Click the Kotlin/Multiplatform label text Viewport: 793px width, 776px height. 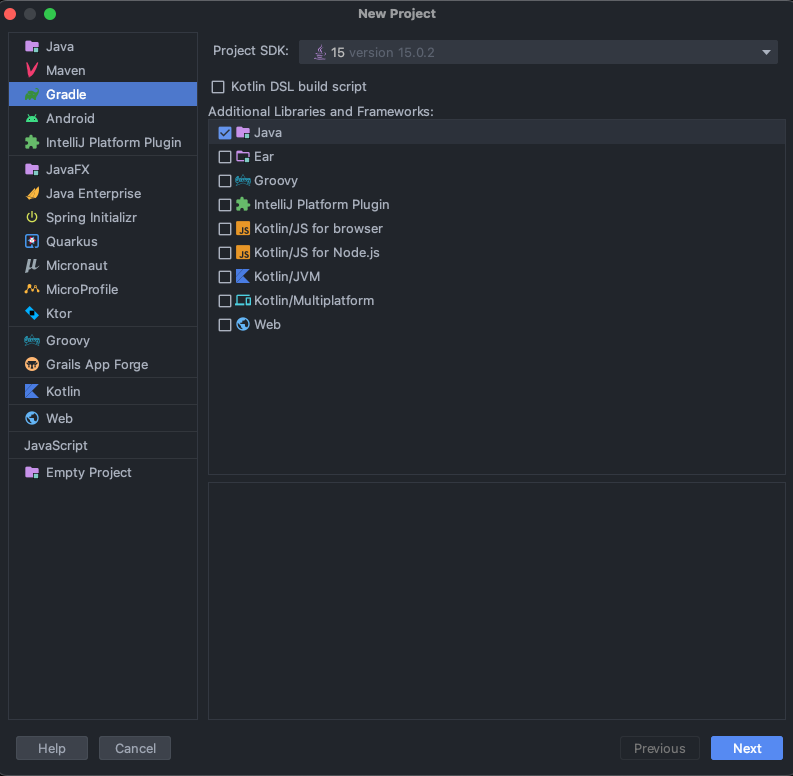tap(314, 300)
